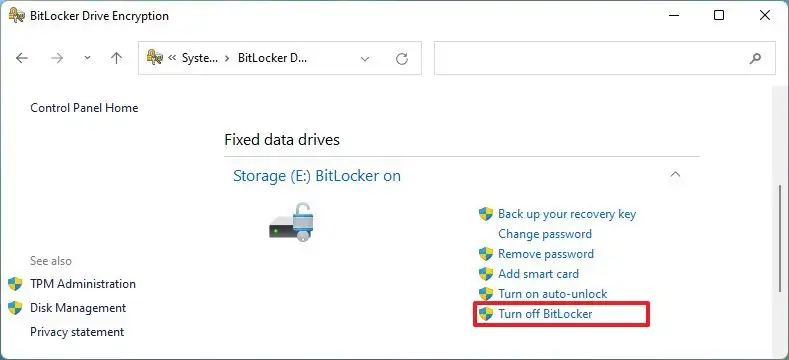The image size is (789, 360).
Task: Open Back up your recovery key
Action: [x=567, y=214]
